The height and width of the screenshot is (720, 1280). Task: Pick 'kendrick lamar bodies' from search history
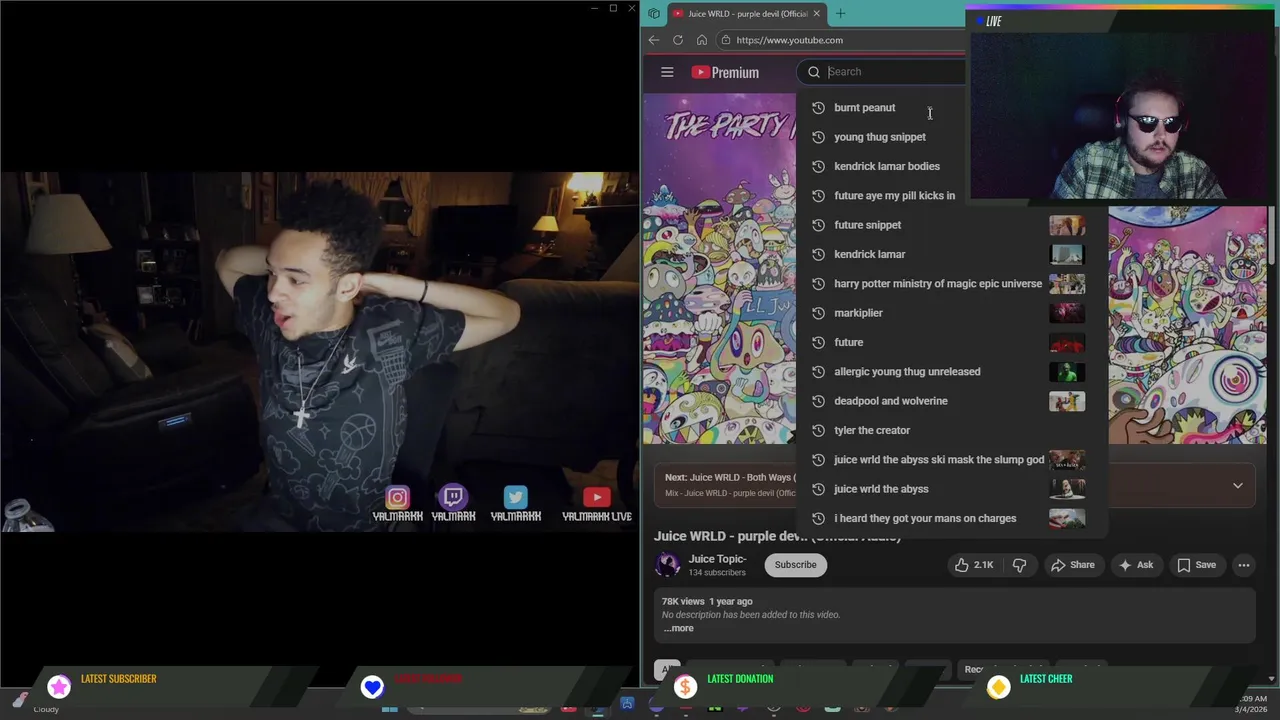(x=886, y=166)
